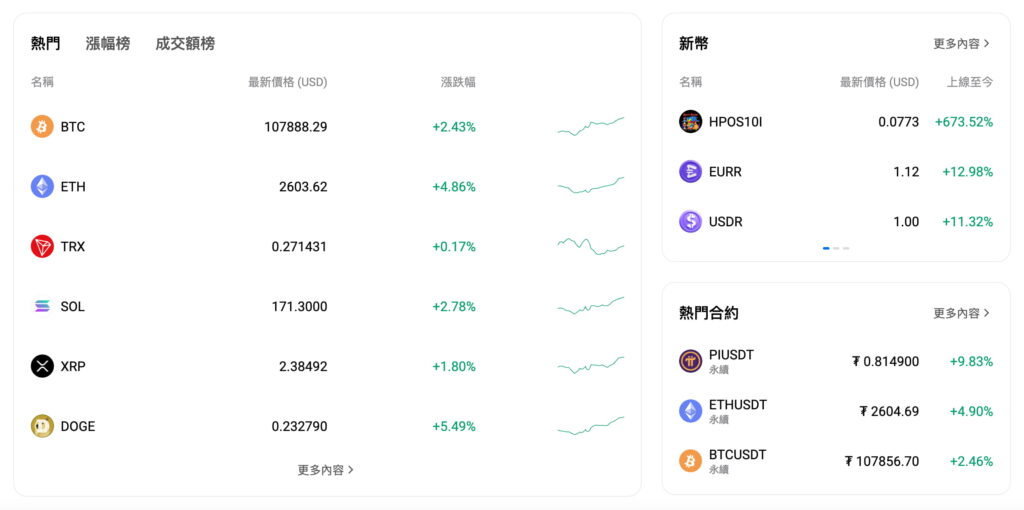This screenshot has height=510, width=1024.
Task: Open the PIUSDT contract icon
Action: click(690, 361)
